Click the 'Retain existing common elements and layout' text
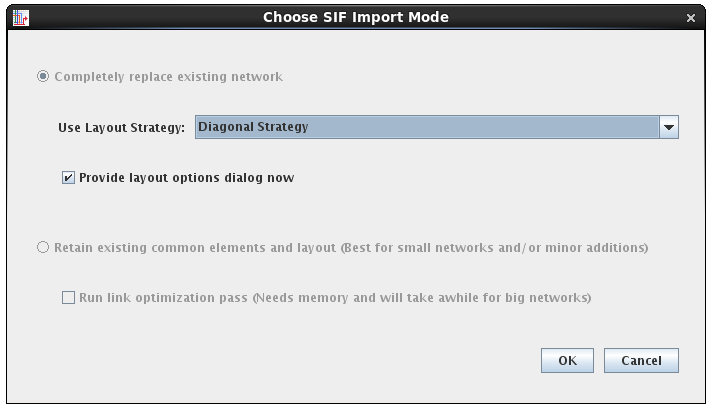The image size is (712, 409). [195, 247]
